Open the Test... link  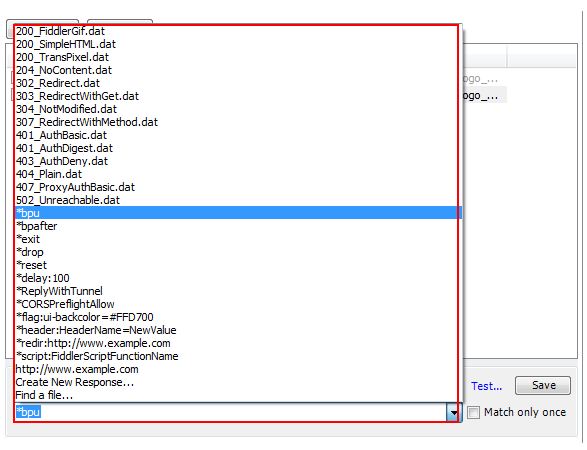(x=486, y=386)
